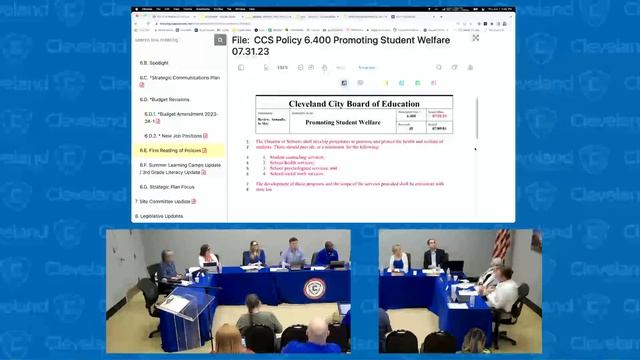Open the Budget Amendment PDF attachment icon
Viewport: 640px width, 360px height.
tap(158, 121)
